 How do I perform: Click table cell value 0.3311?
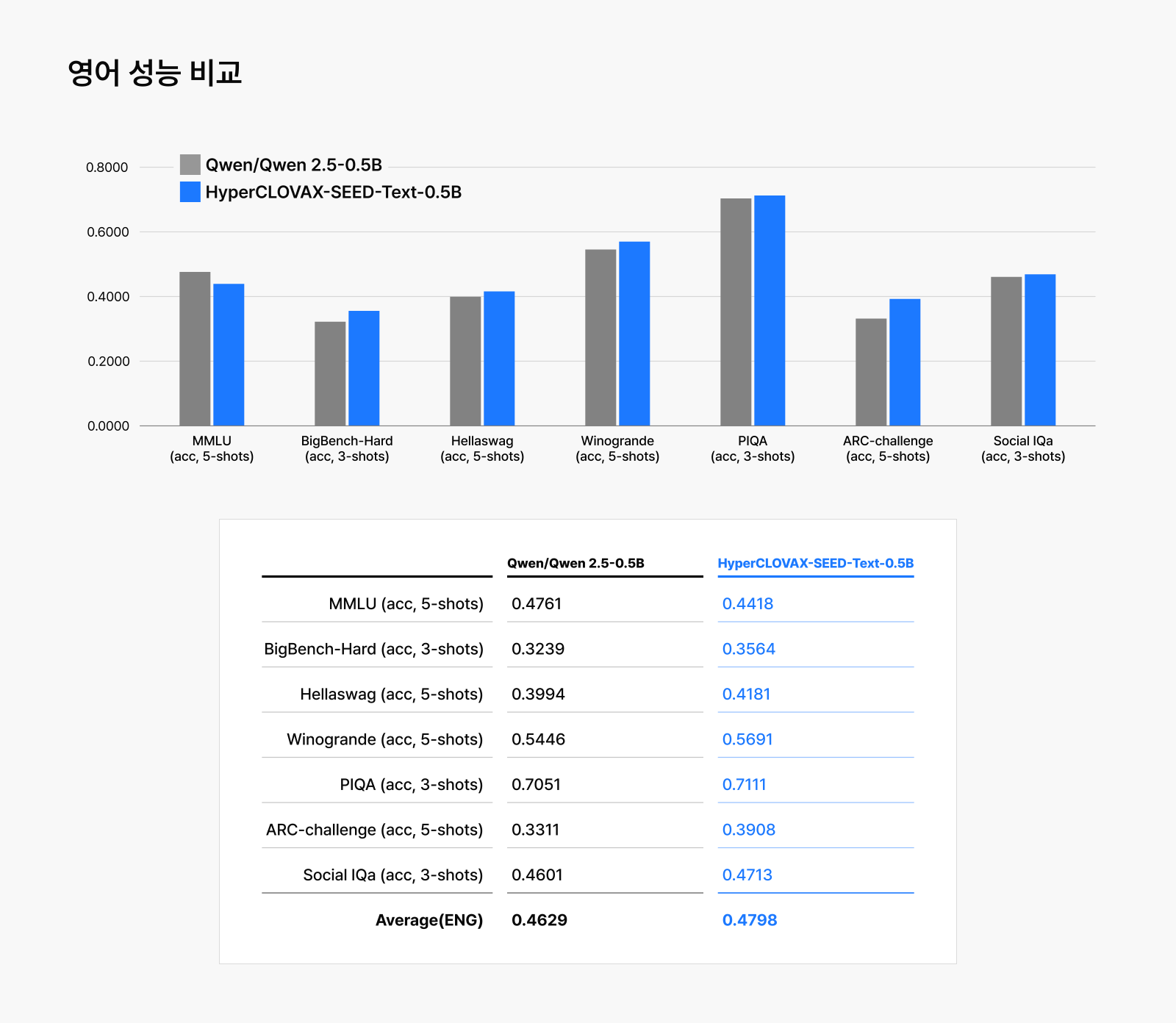click(535, 830)
